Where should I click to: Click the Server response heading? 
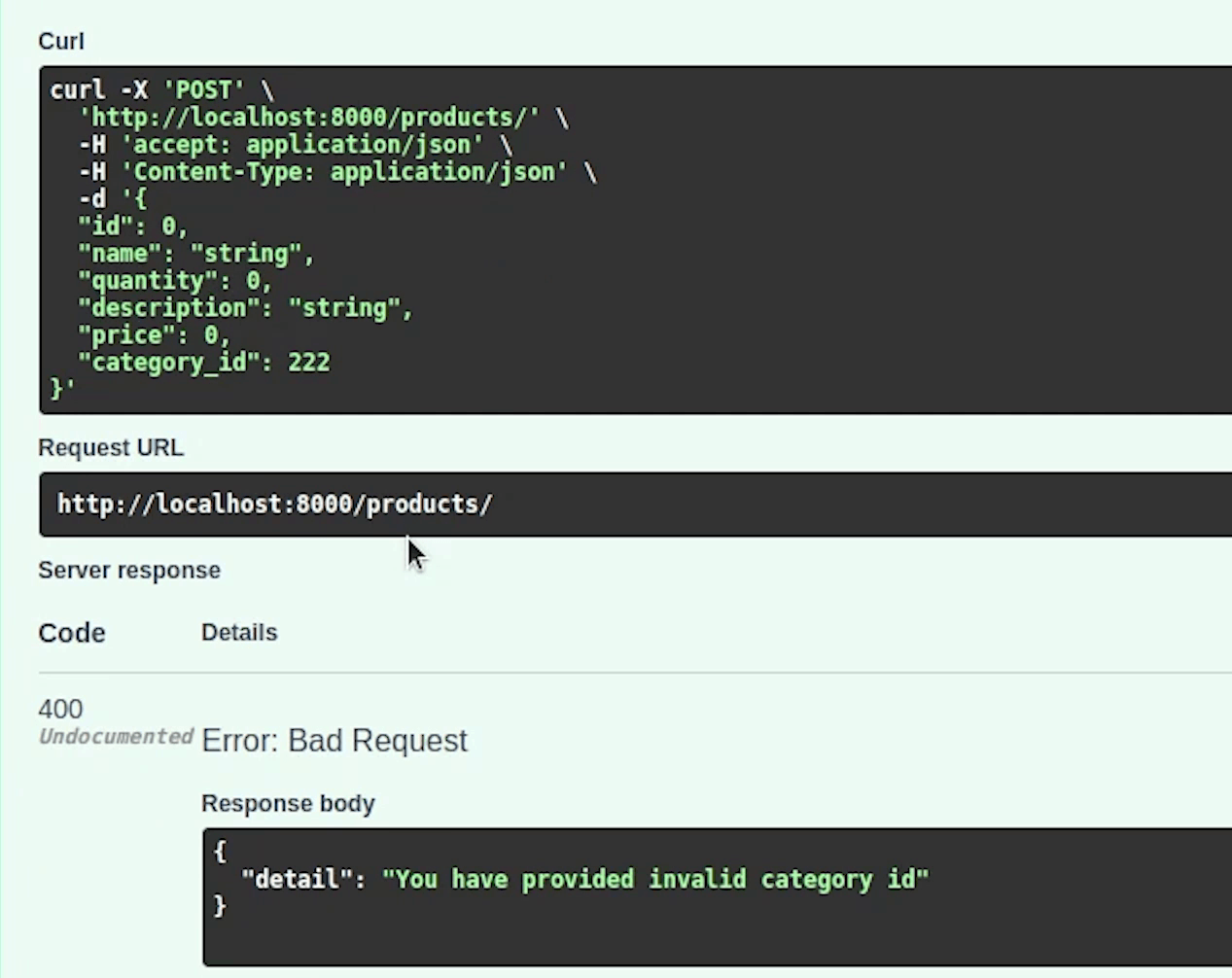129,570
